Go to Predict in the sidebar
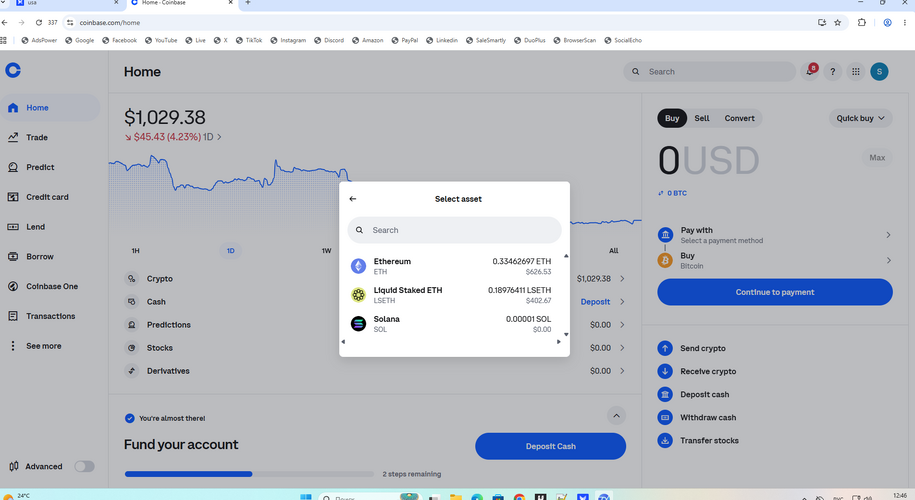The width and height of the screenshot is (915, 500). pos(50,167)
